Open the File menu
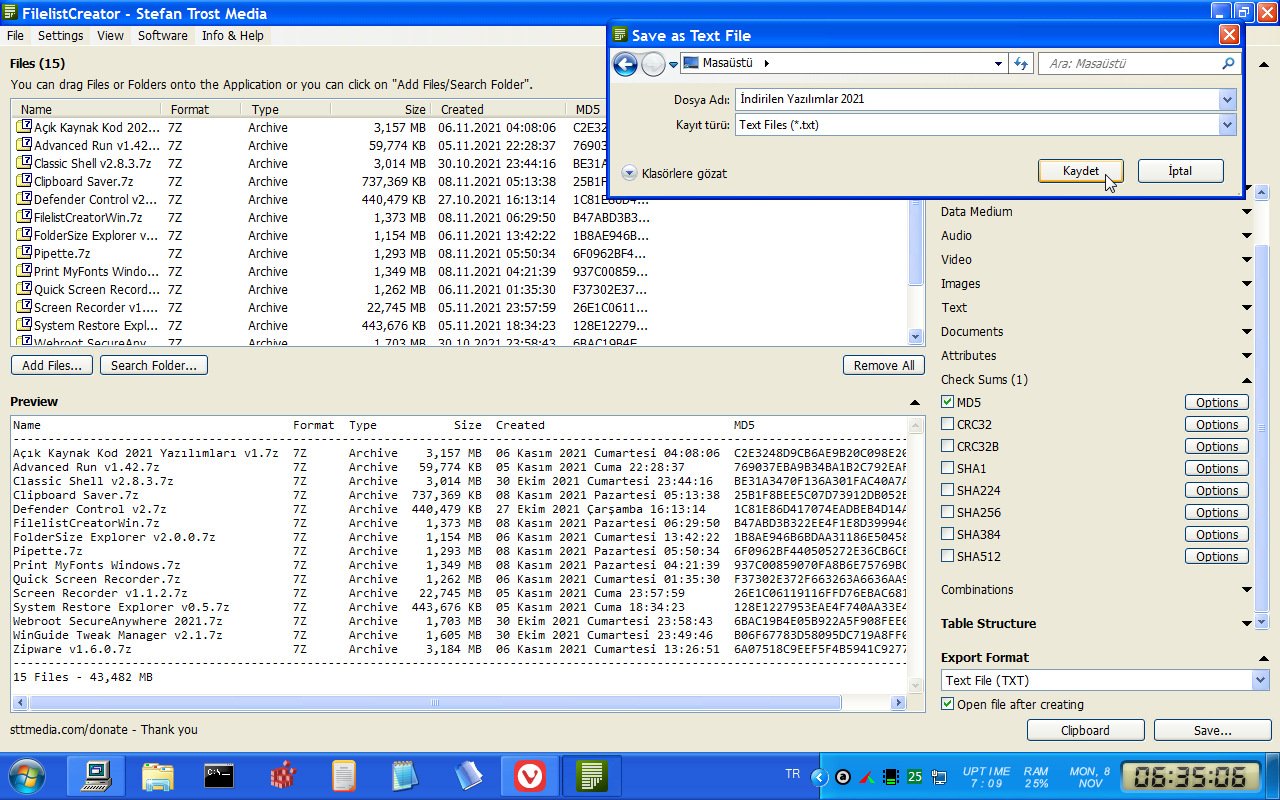This screenshot has width=1280, height=800. click(x=15, y=35)
